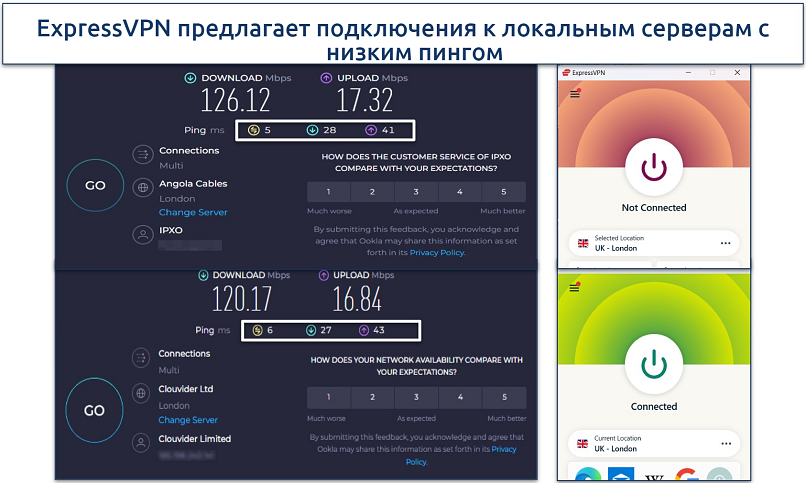
Task: Click the globe icon beside Angola Cables
Action: tap(141, 187)
